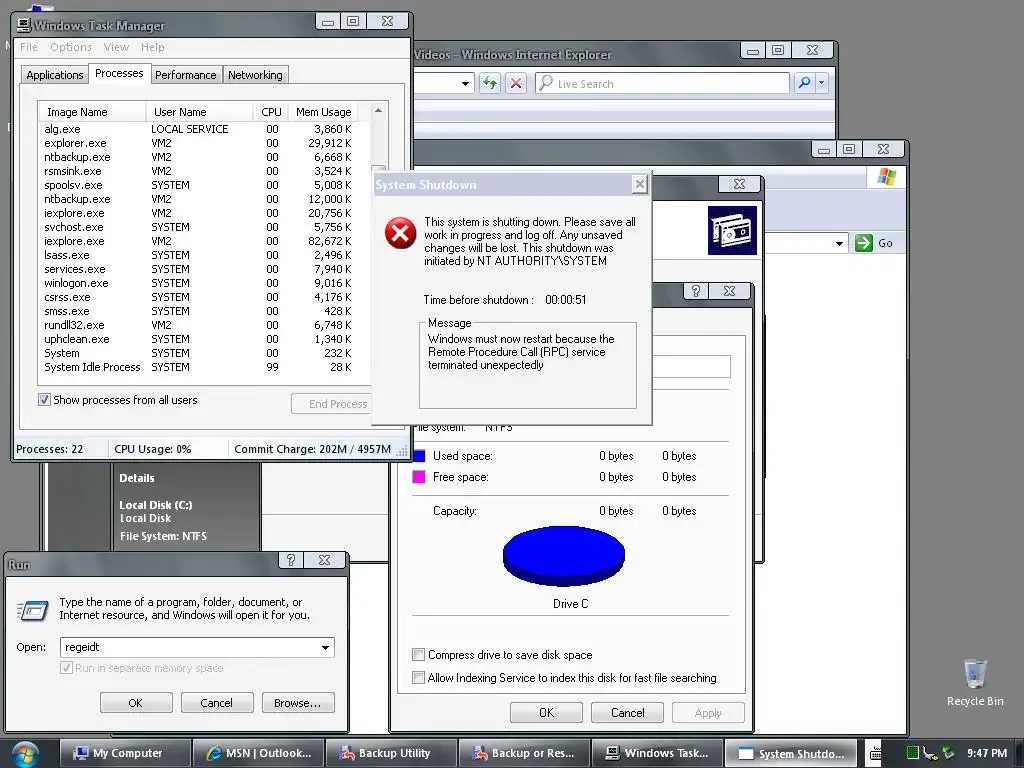Click OK in the Run dialog

(x=136, y=703)
